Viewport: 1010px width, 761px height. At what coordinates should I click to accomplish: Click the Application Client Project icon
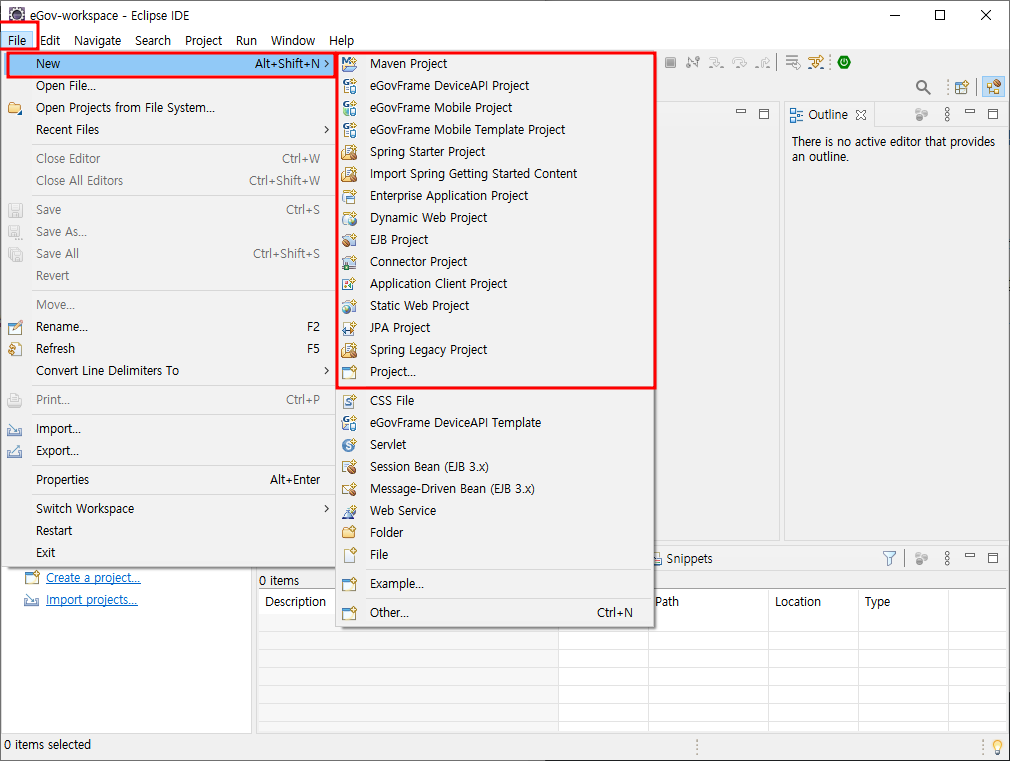(349, 284)
